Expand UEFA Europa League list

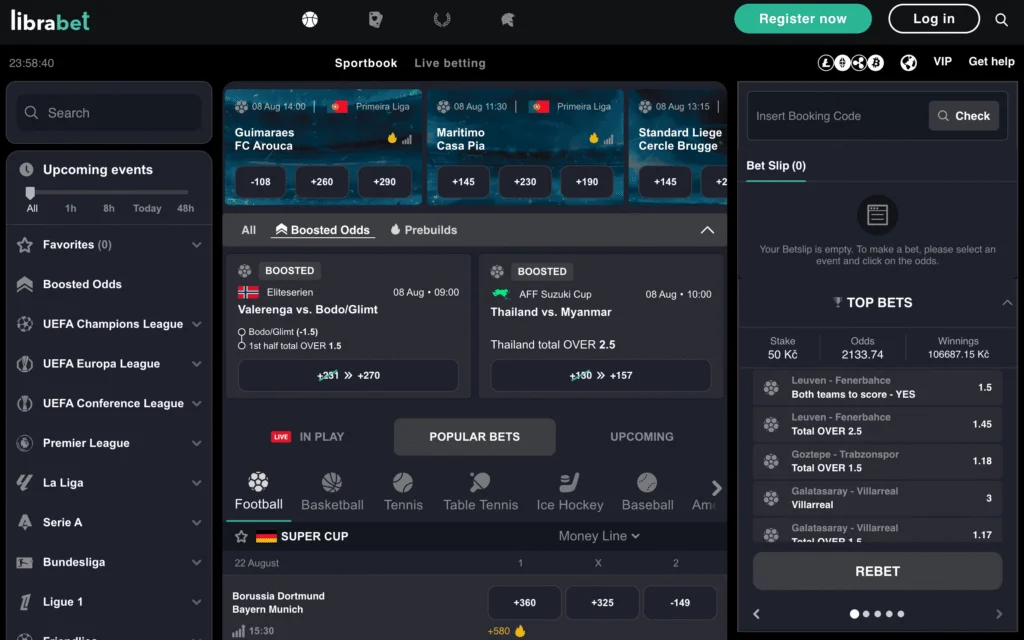pyautogui.click(x=197, y=364)
